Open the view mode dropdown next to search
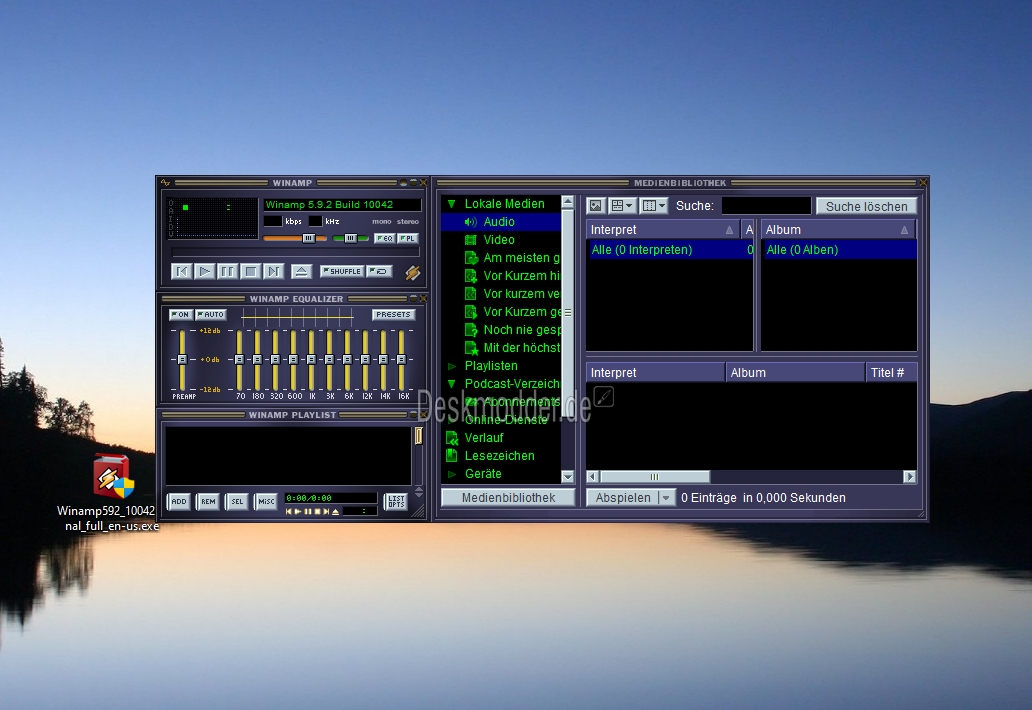This screenshot has height=710, width=1032. click(622, 206)
